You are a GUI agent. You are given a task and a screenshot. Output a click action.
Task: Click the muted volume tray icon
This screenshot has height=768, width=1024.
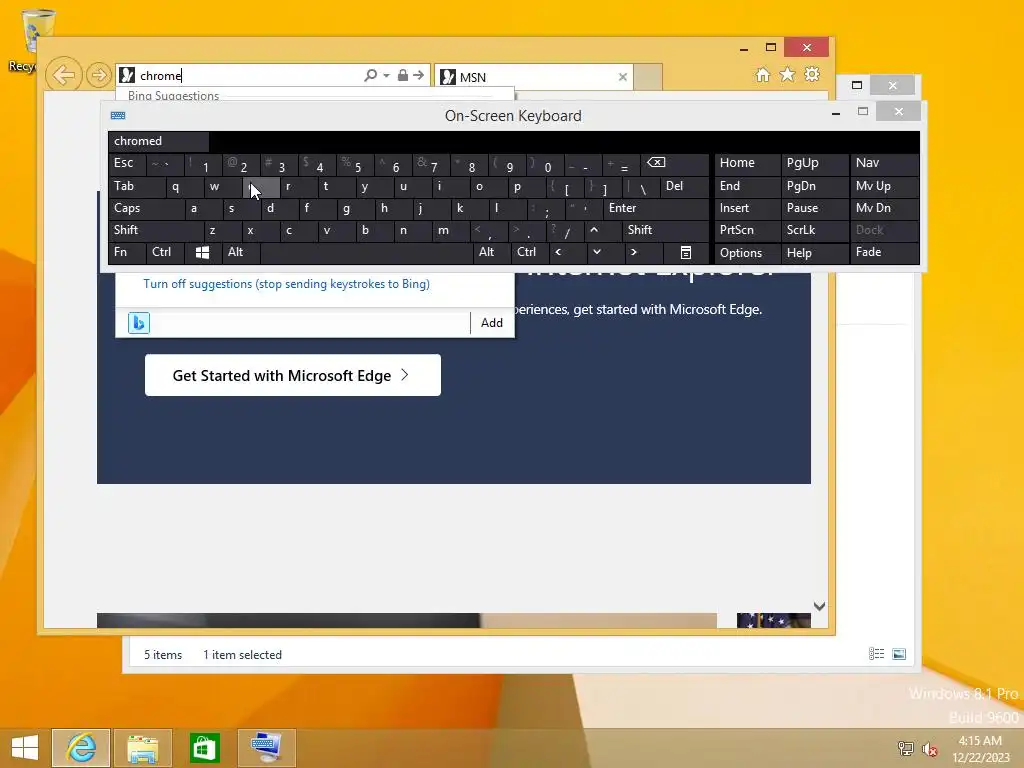(x=929, y=749)
